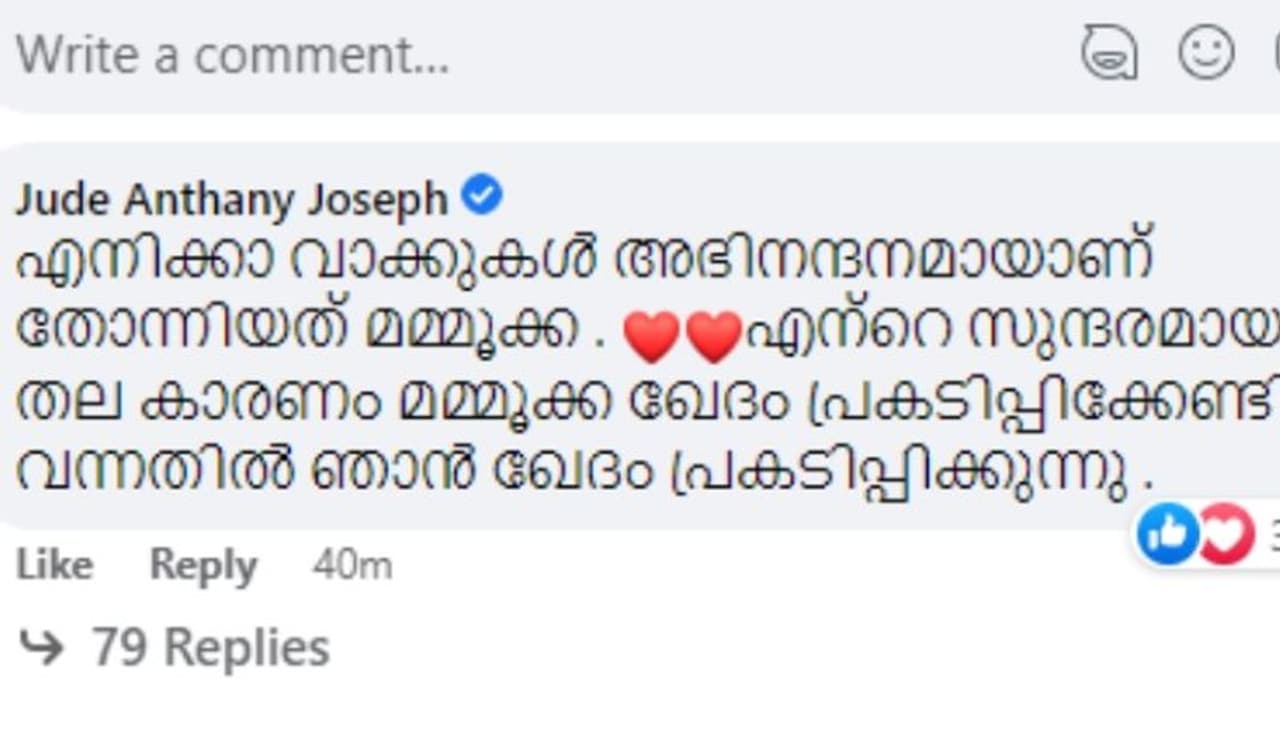Like Jude Anthany Joseph's comment

pos(54,566)
